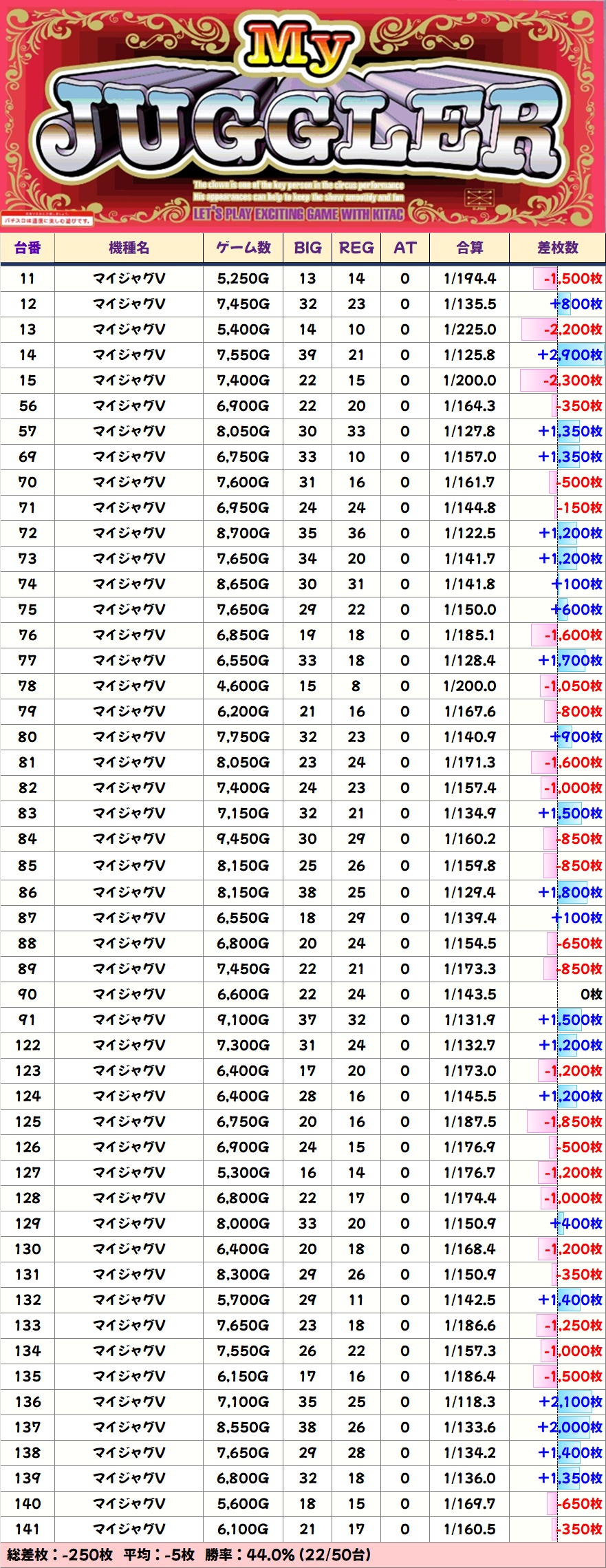Click the 合算 column header
Image resolution: width=606 pixels, height=1568 pixels.
click(469, 248)
